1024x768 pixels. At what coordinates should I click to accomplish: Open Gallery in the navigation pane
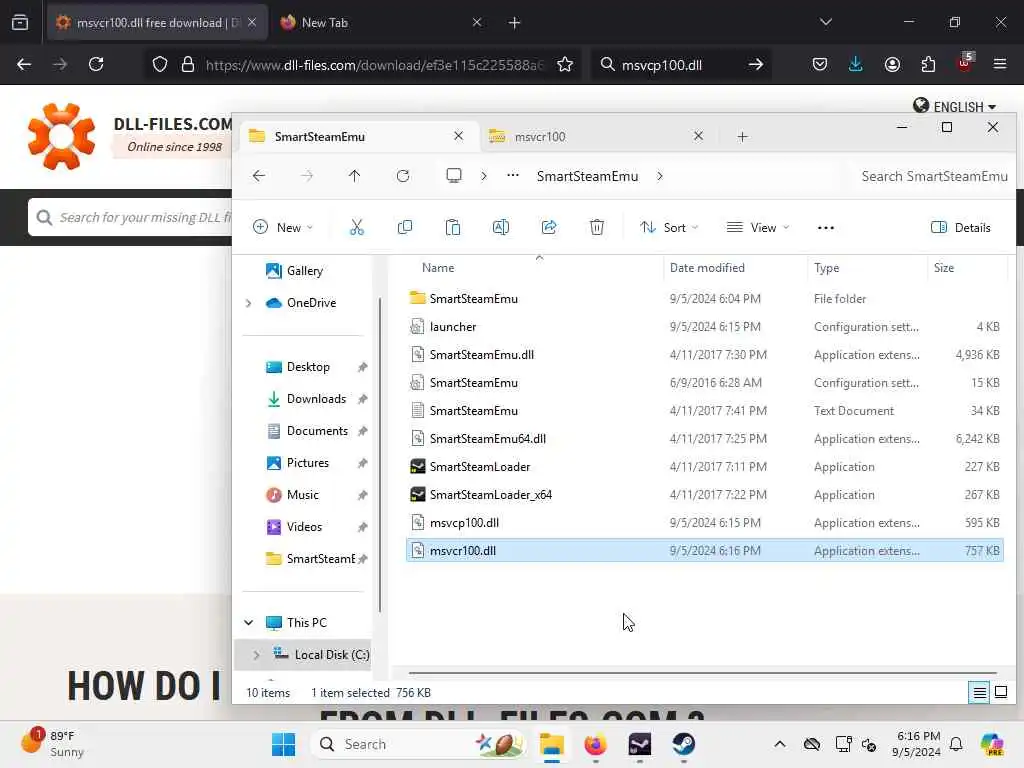coord(304,270)
